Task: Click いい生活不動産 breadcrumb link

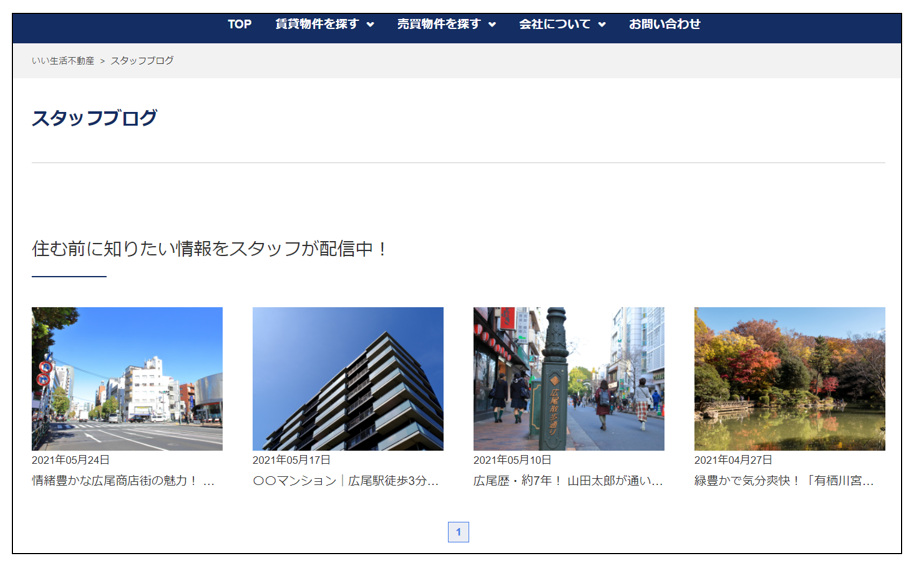Action: [x=63, y=61]
